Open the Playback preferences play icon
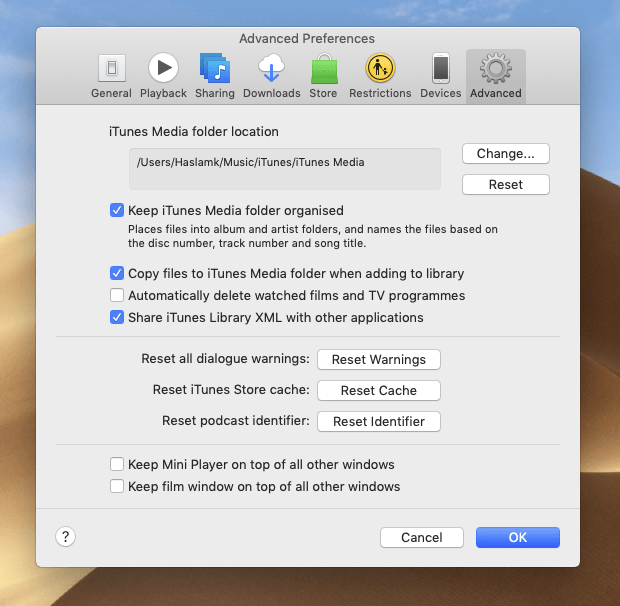Image resolution: width=620 pixels, height=606 pixels. click(163, 68)
